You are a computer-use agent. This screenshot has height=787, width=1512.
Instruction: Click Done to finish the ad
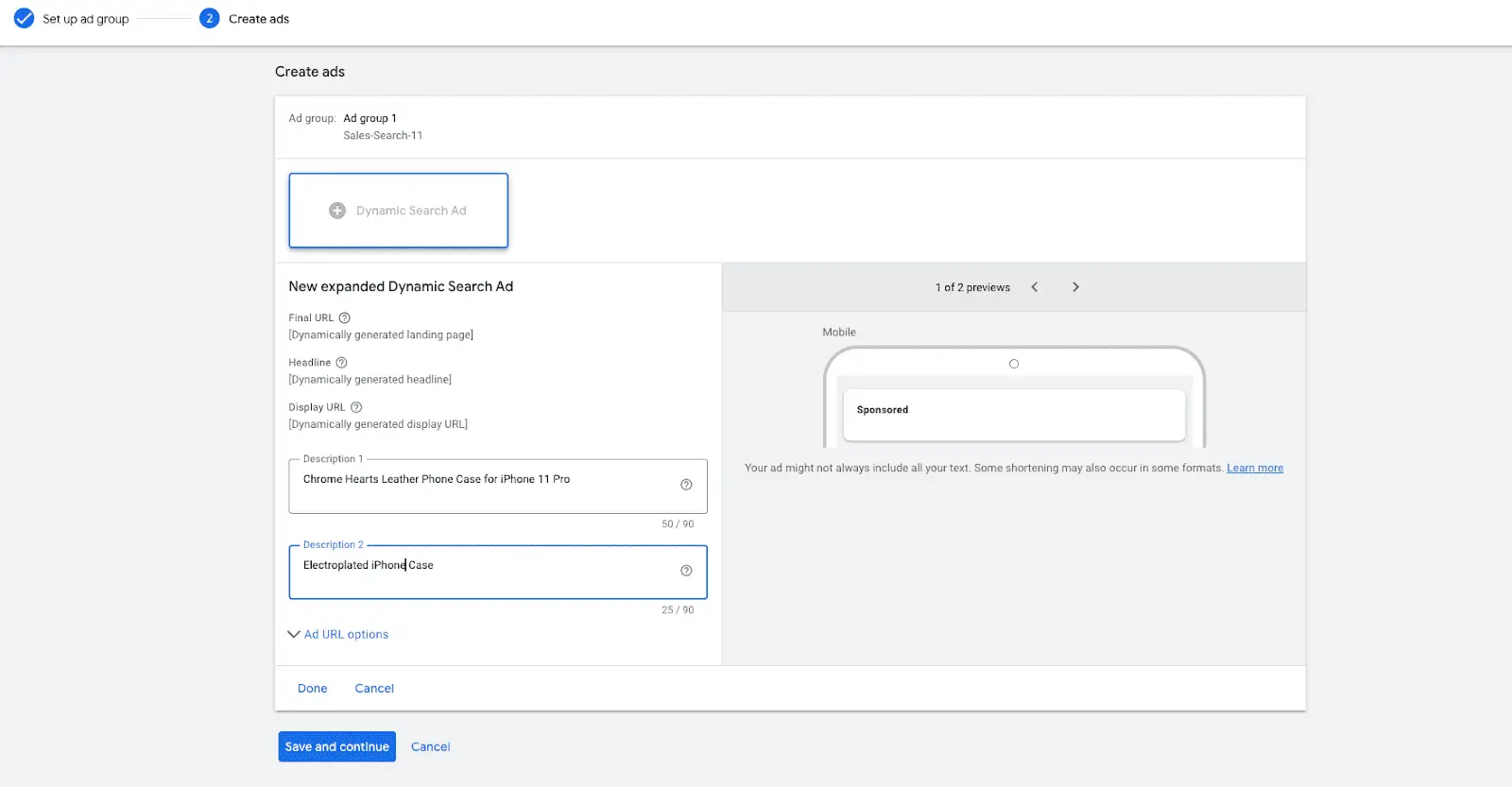click(x=313, y=689)
